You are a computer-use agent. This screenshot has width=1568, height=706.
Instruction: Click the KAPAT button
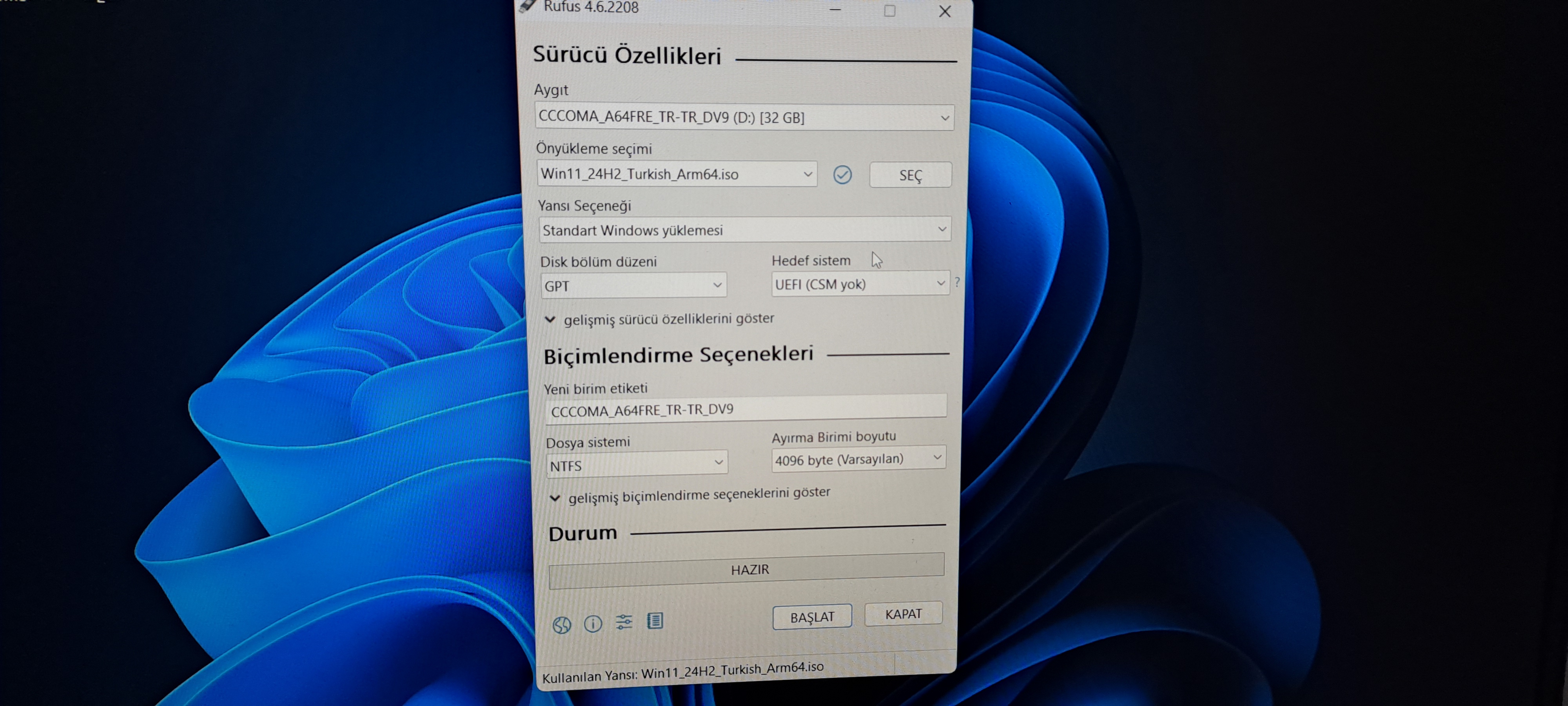tap(903, 613)
